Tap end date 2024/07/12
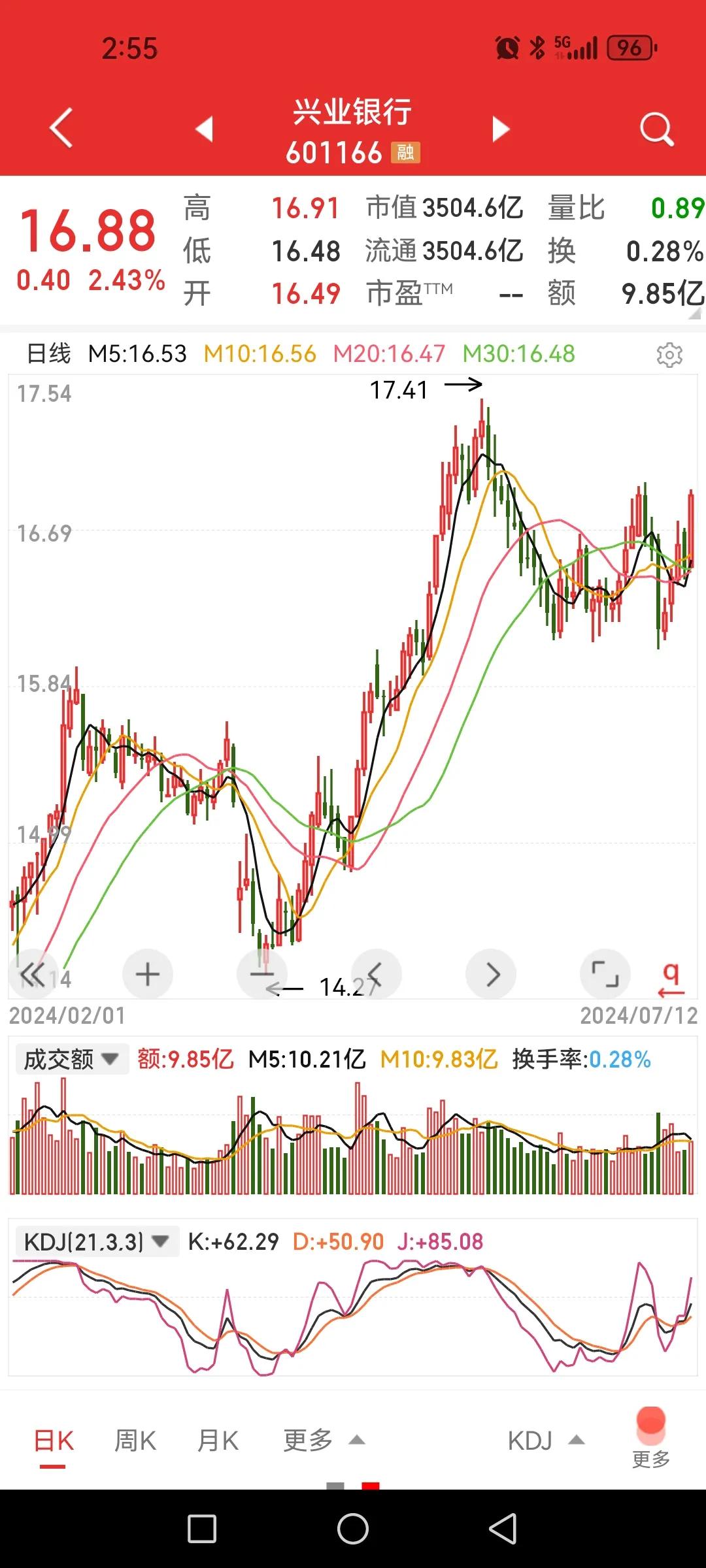This screenshot has width=706, height=1568. pyautogui.click(x=639, y=1015)
